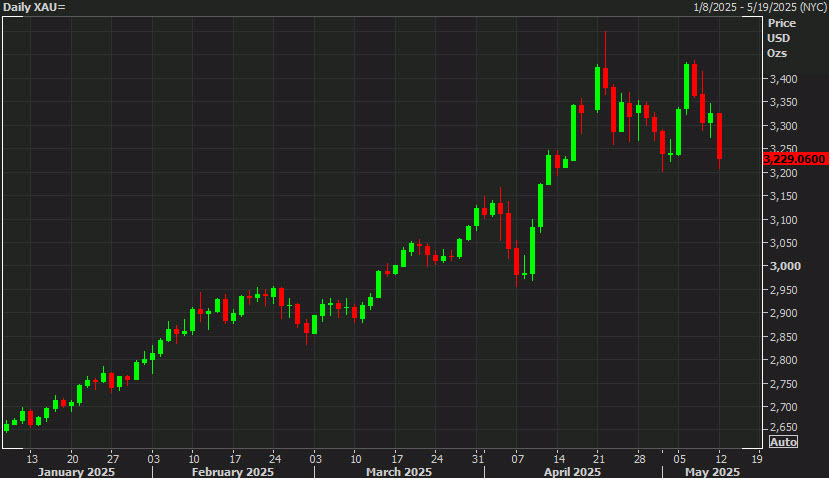Click the 3,150 price axis label
The height and width of the screenshot is (478, 829).
point(784,196)
